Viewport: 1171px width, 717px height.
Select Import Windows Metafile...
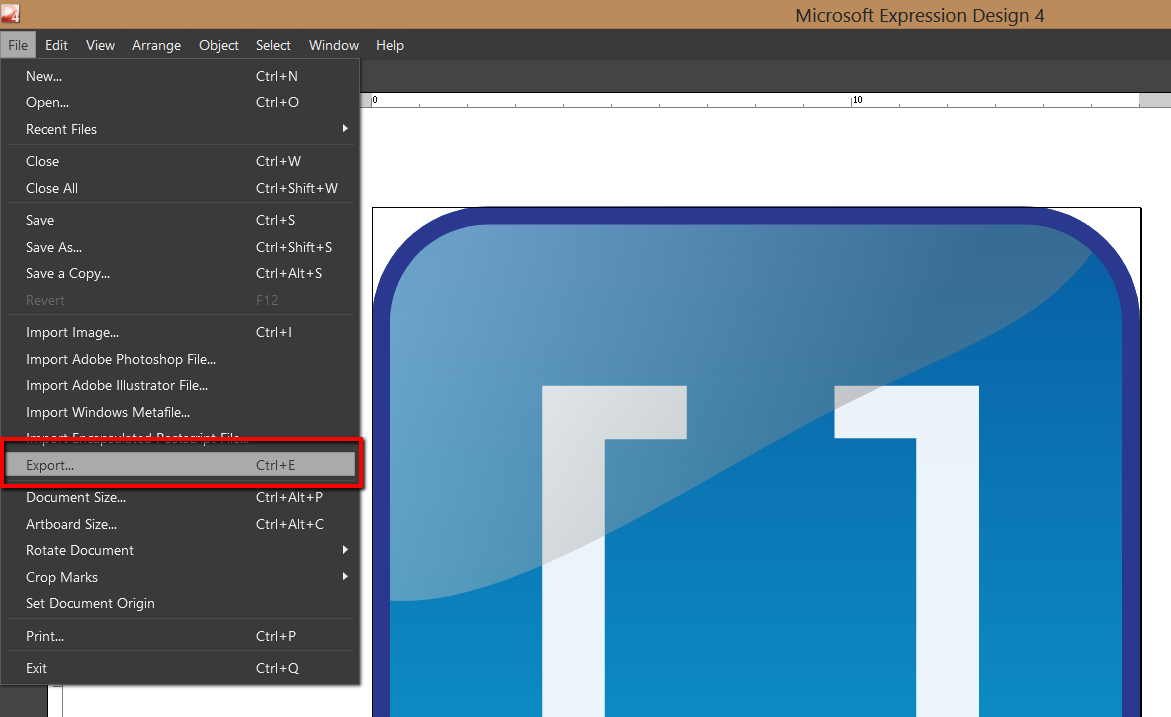pos(180,412)
